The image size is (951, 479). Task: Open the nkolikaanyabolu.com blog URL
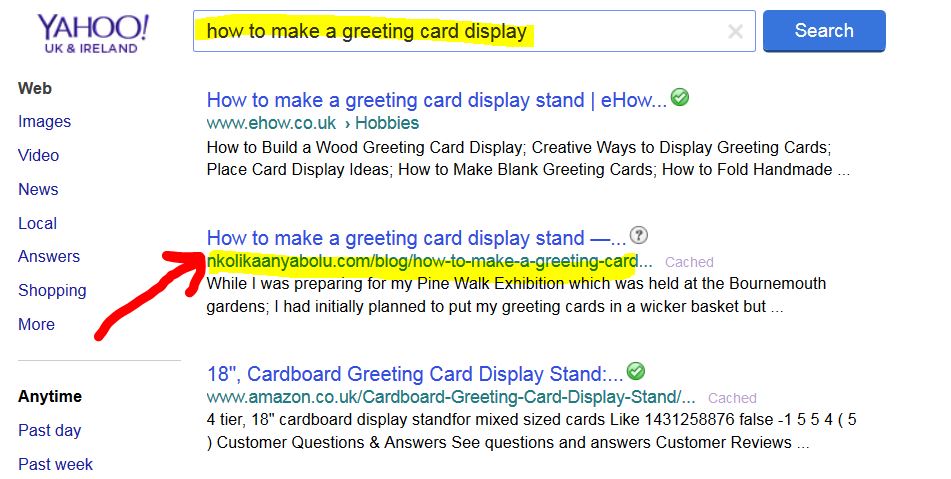[429, 261]
